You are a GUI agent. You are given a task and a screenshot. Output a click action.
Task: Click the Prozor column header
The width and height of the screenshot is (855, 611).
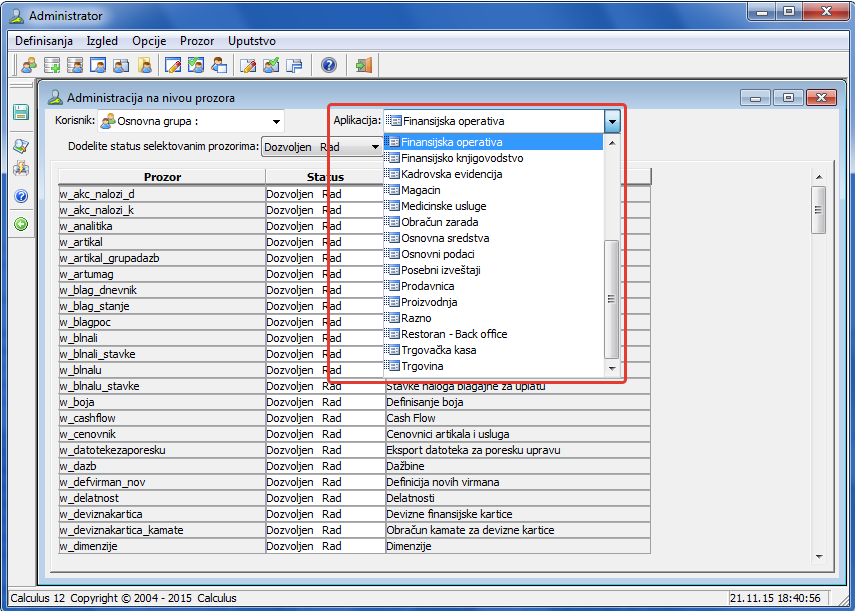[x=161, y=177]
